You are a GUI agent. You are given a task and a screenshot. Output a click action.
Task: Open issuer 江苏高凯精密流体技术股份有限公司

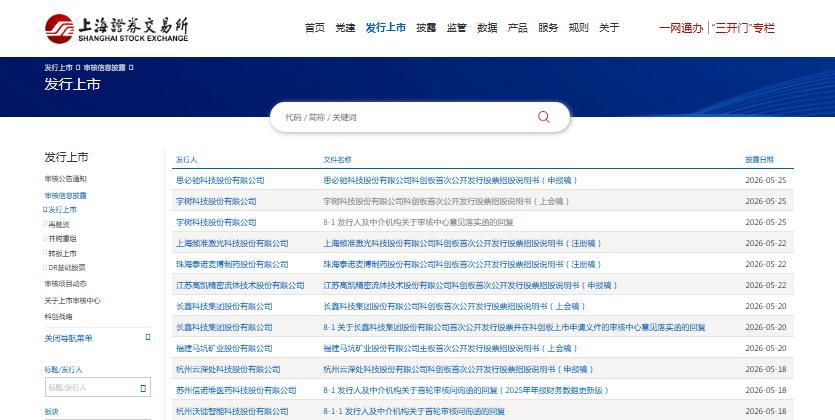(240, 285)
